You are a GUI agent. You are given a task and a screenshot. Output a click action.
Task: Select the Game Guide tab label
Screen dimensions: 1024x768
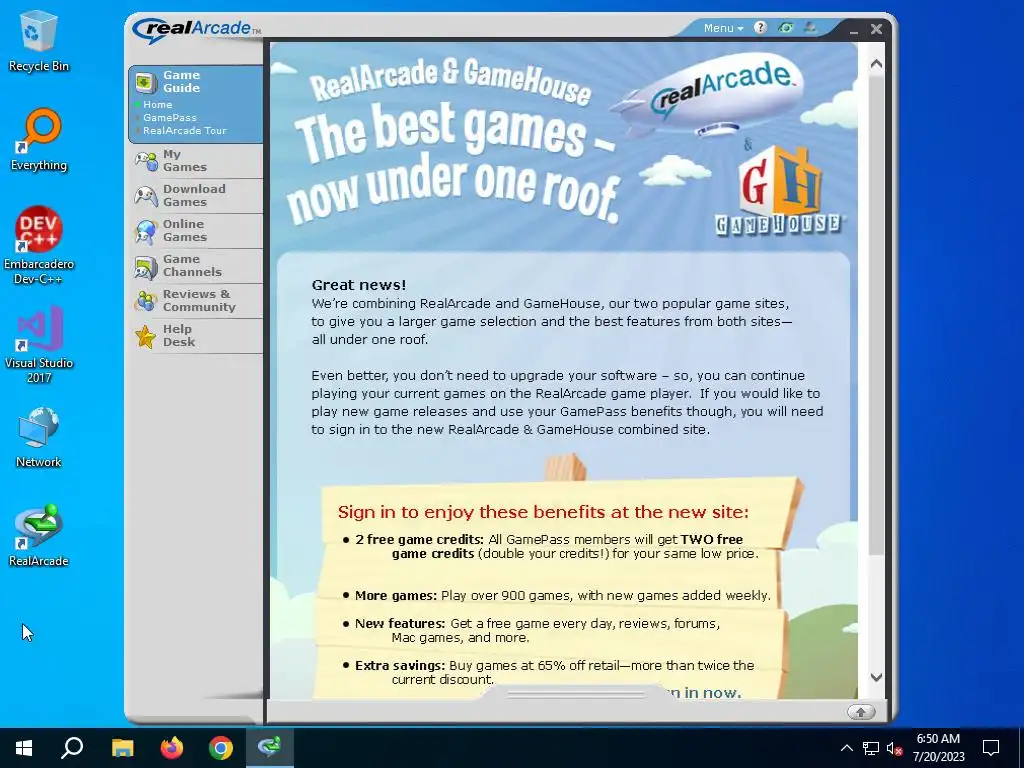(x=182, y=82)
